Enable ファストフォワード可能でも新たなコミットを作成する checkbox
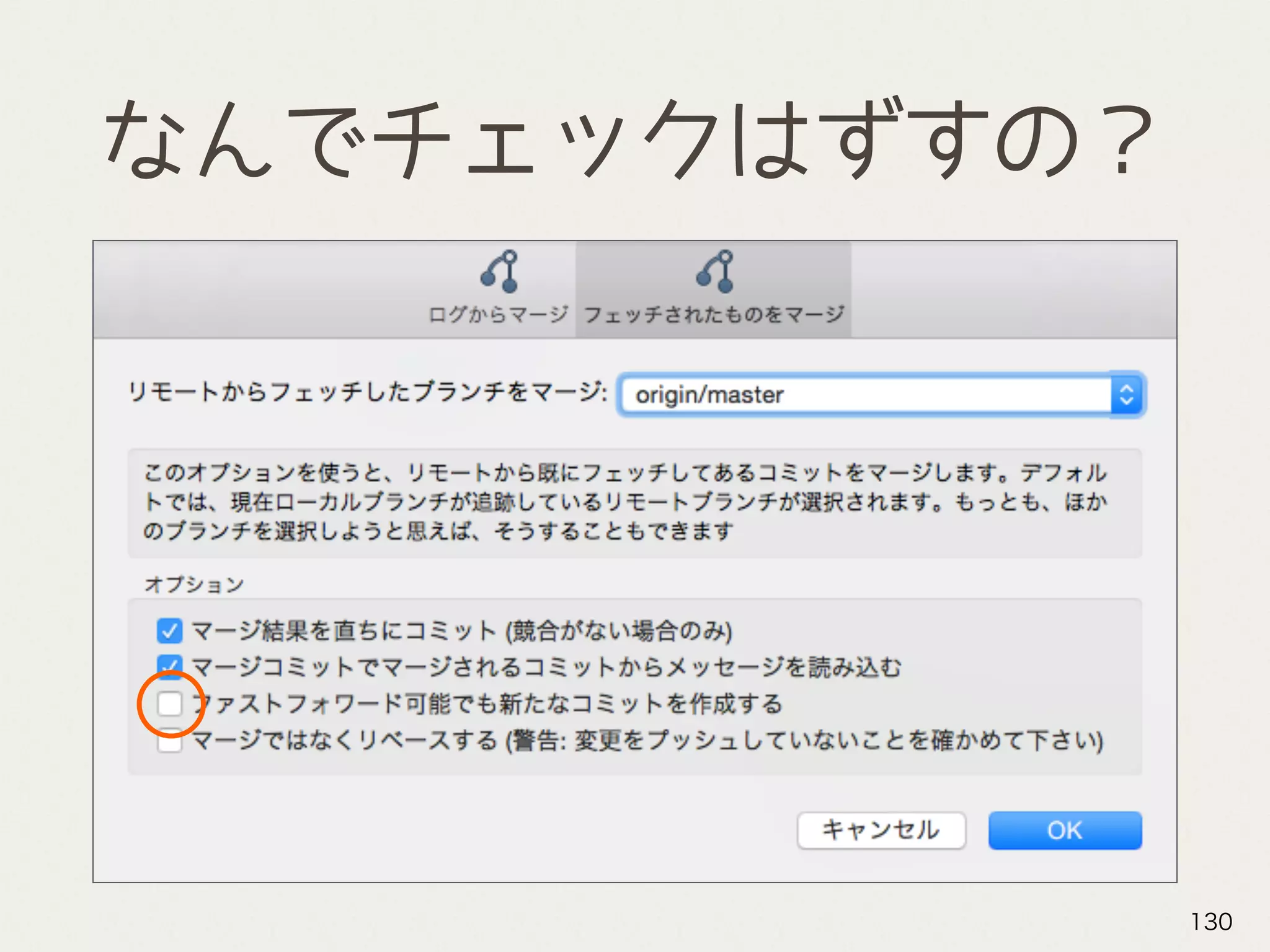 (169, 704)
